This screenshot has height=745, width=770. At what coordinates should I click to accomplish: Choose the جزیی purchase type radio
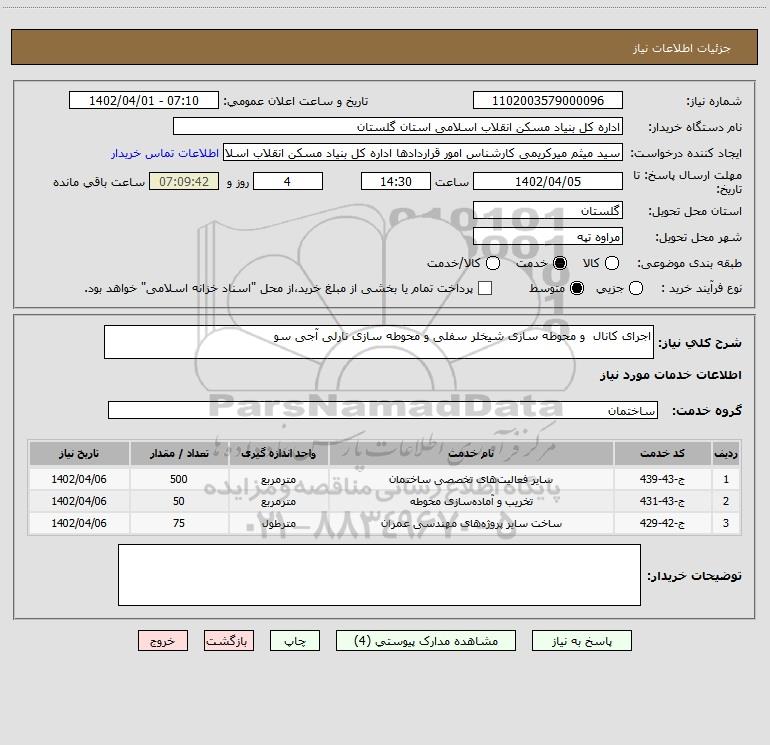(x=635, y=288)
